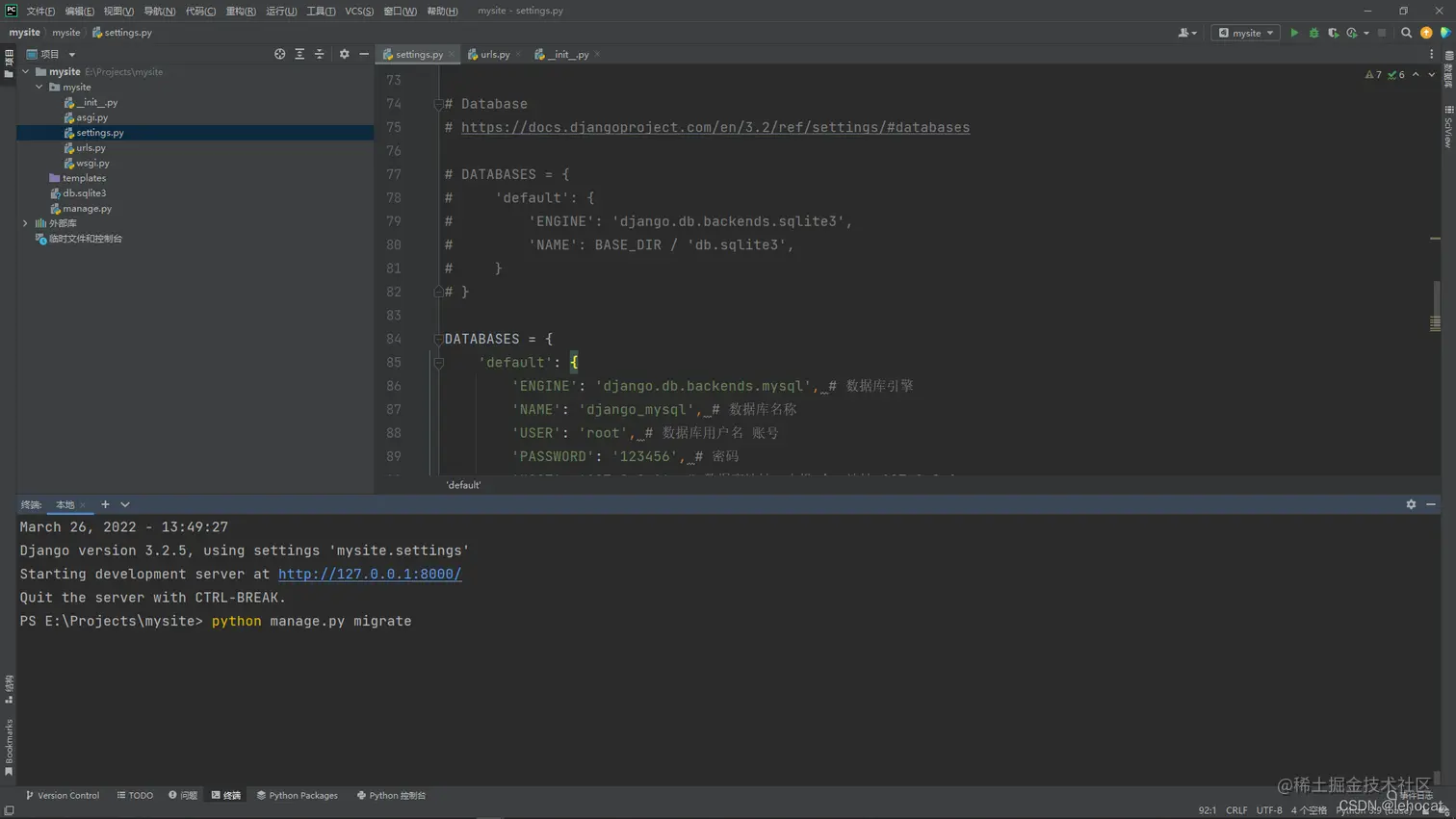Toggle tool window bars icon in bottom-left corner
This screenshot has width=1456, height=819.
9,810
